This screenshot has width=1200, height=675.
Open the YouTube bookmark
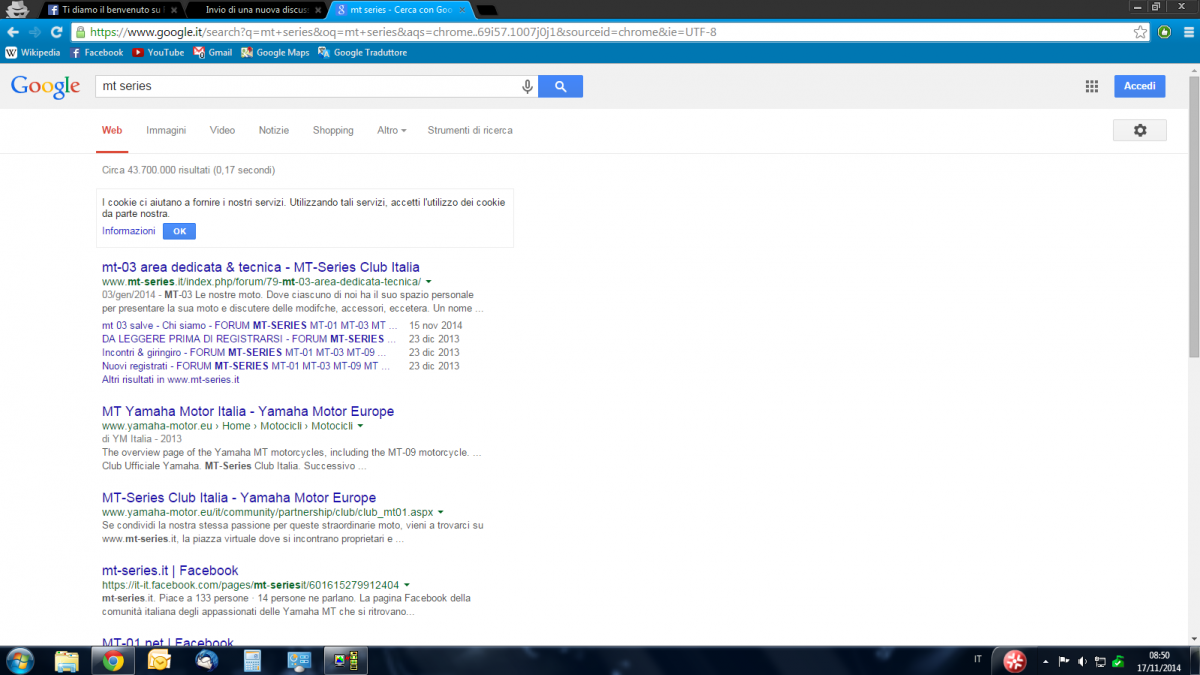click(159, 52)
